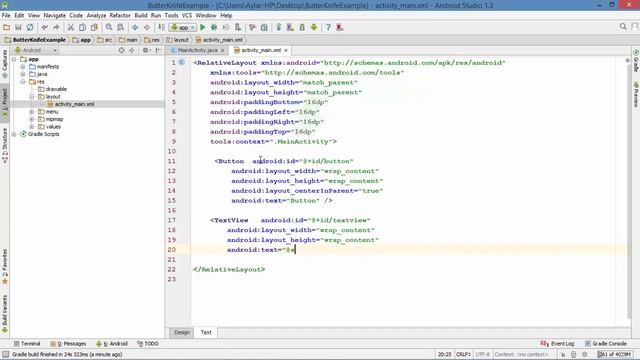Start debugging with the Debug bug icon
The height and width of the screenshot is (360, 640).
point(214,27)
